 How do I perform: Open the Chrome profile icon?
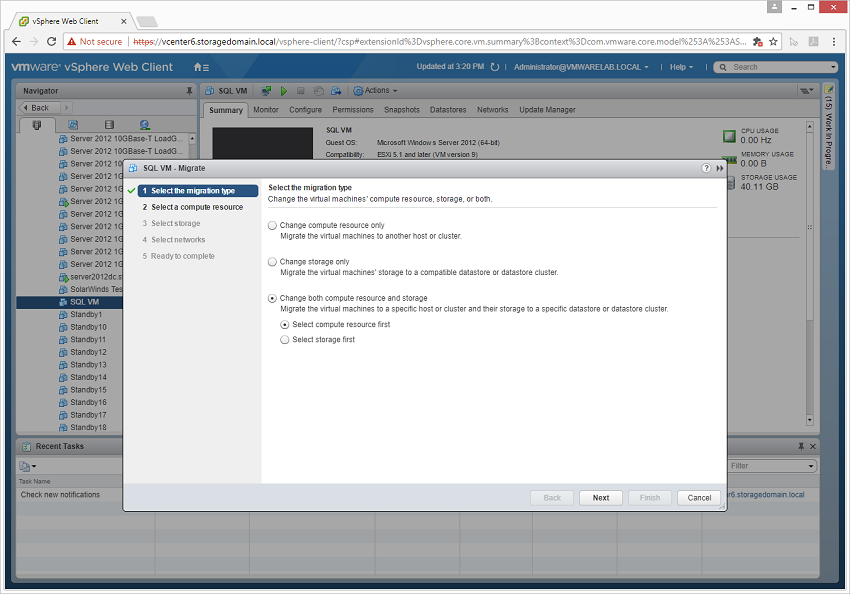pyautogui.click(x=774, y=7)
